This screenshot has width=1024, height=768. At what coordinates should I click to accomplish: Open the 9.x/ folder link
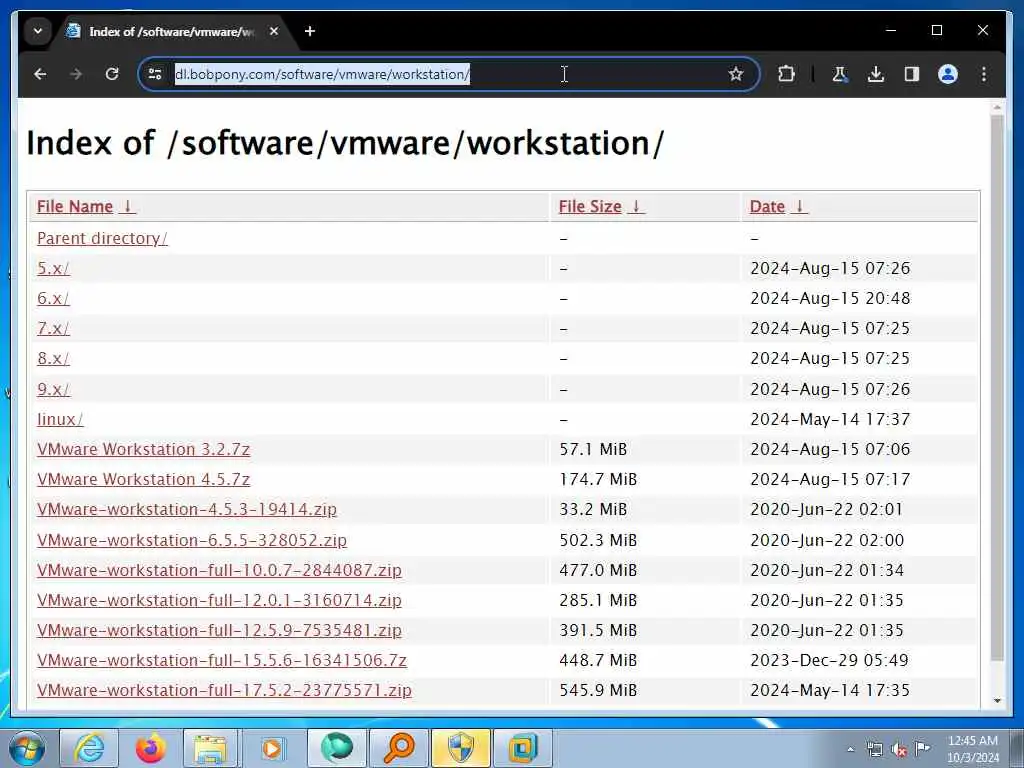pos(53,389)
